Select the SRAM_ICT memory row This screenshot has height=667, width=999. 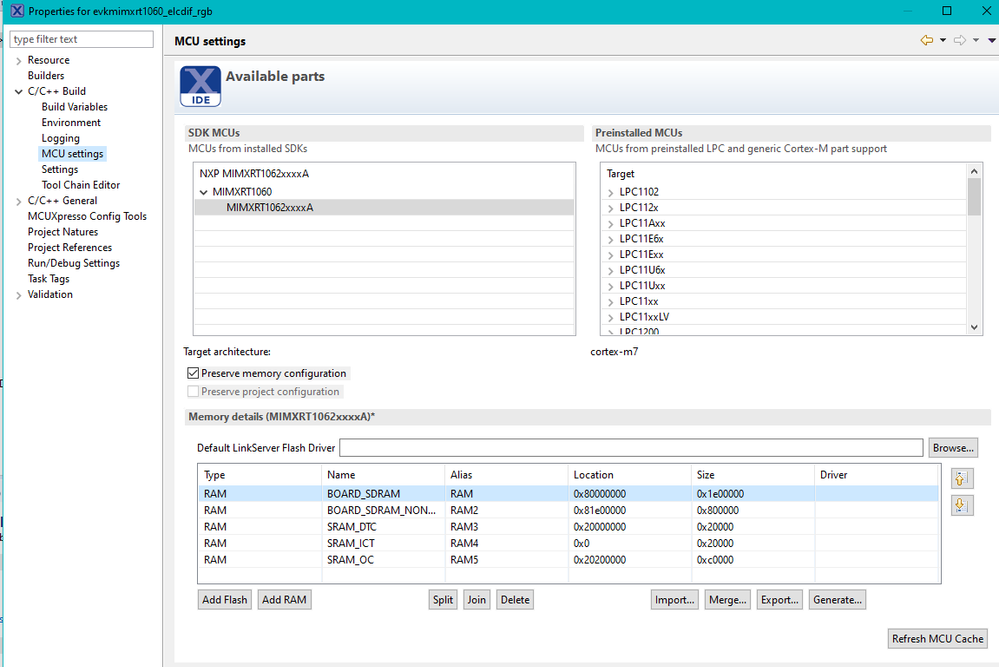coord(568,543)
